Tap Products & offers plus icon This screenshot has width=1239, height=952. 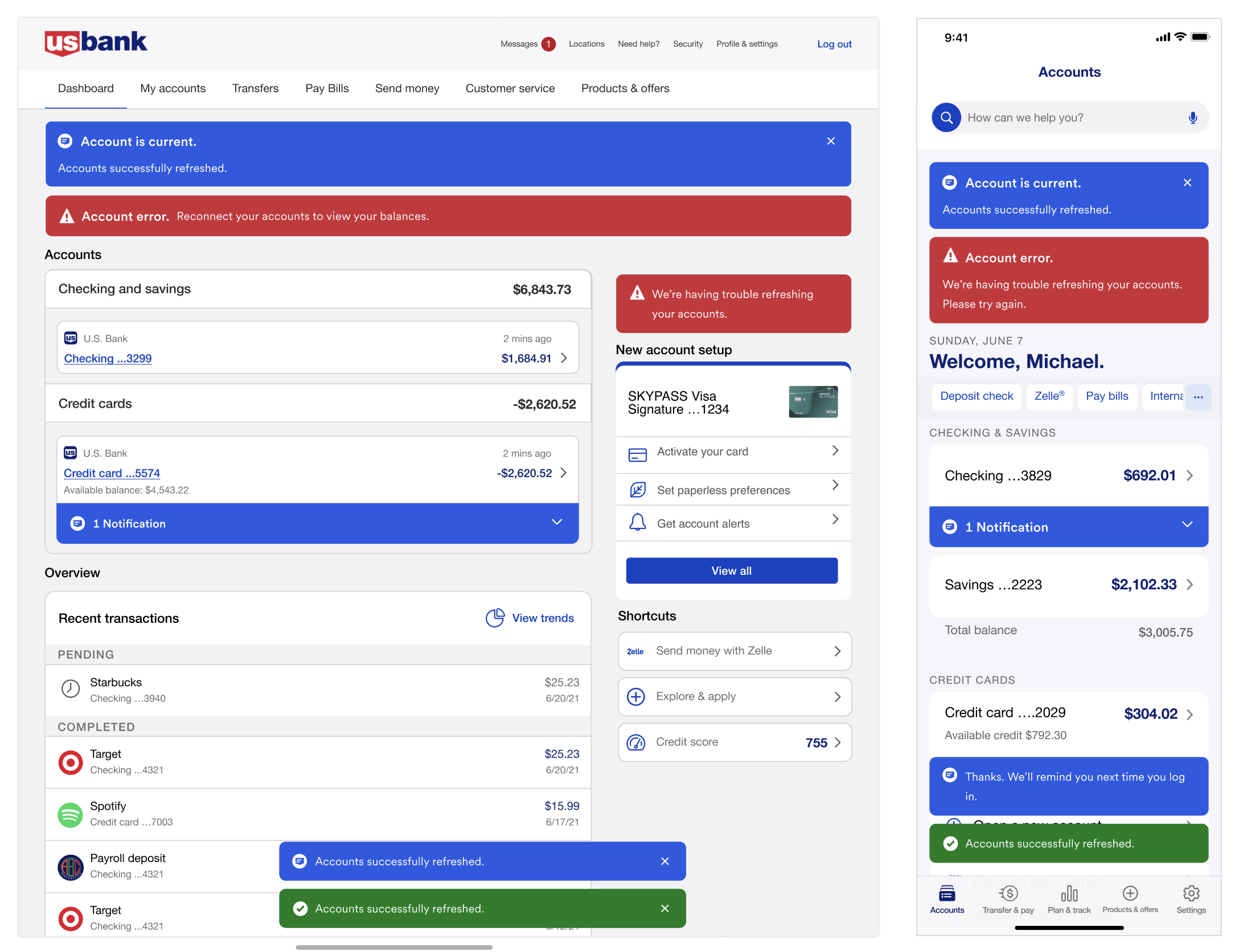click(x=1130, y=893)
